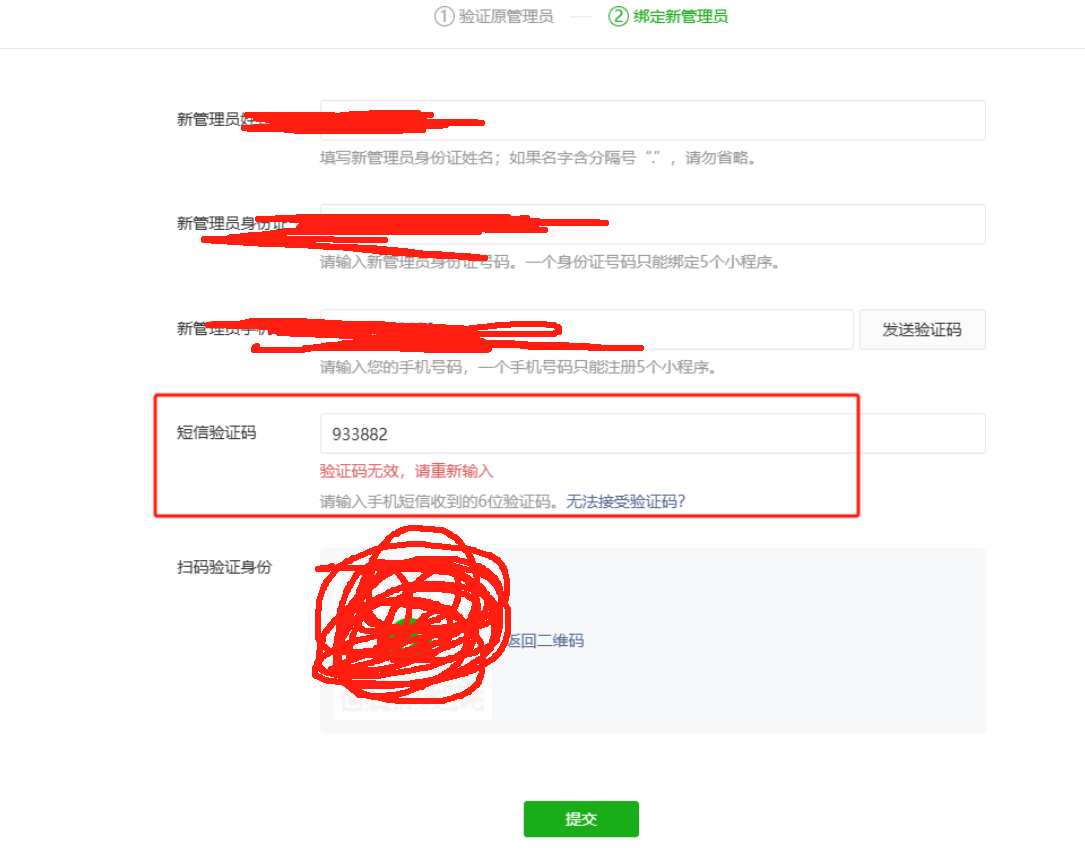
Task: Click the 发送验证码 button
Action: (x=922, y=329)
